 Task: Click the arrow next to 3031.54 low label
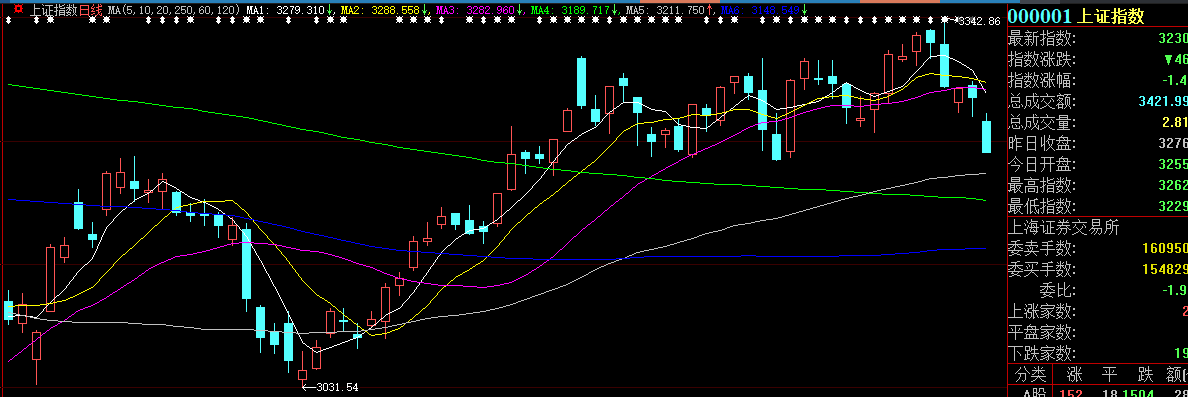tap(308, 387)
